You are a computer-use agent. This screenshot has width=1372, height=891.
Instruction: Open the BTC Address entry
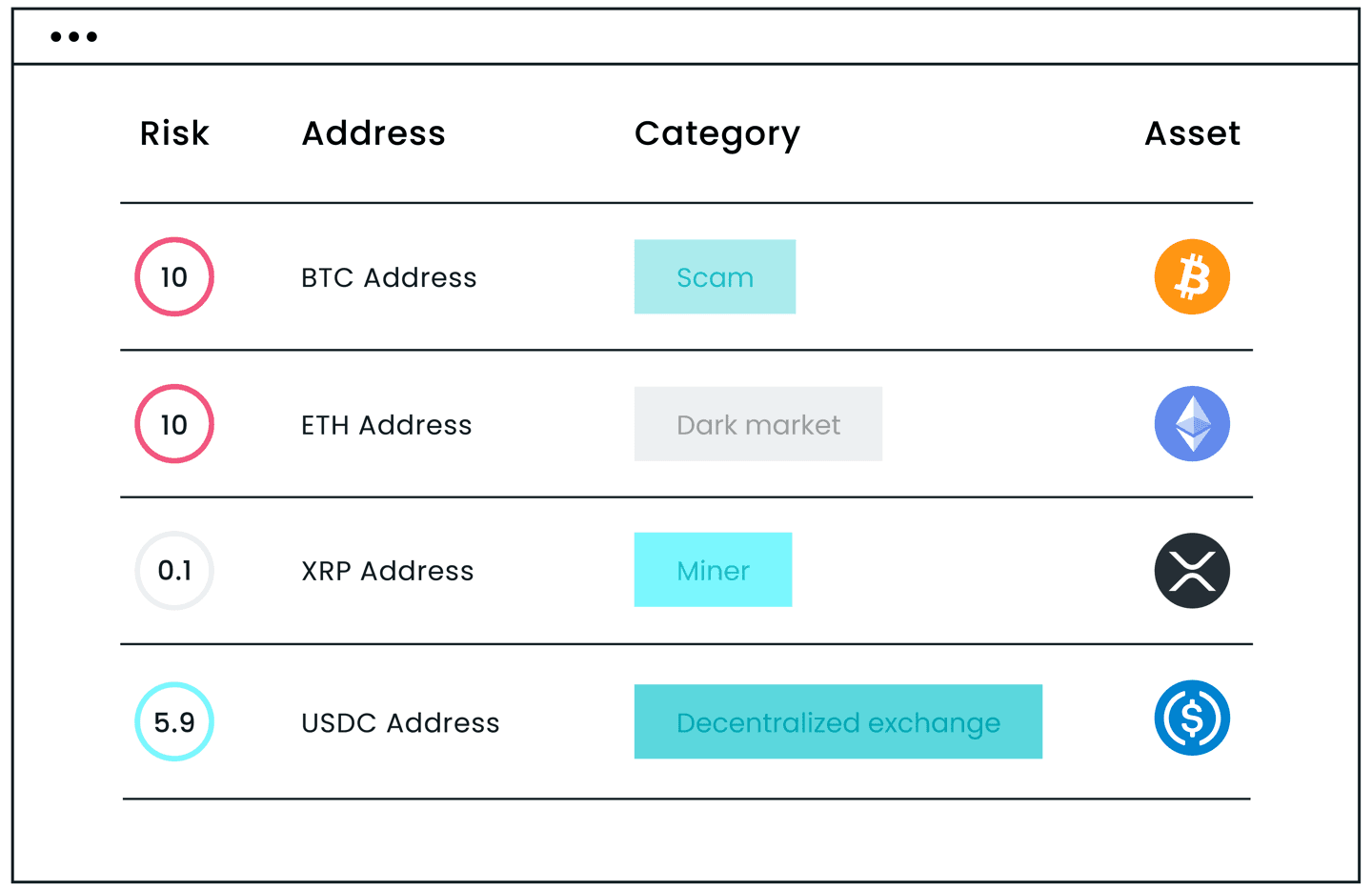pos(389,277)
